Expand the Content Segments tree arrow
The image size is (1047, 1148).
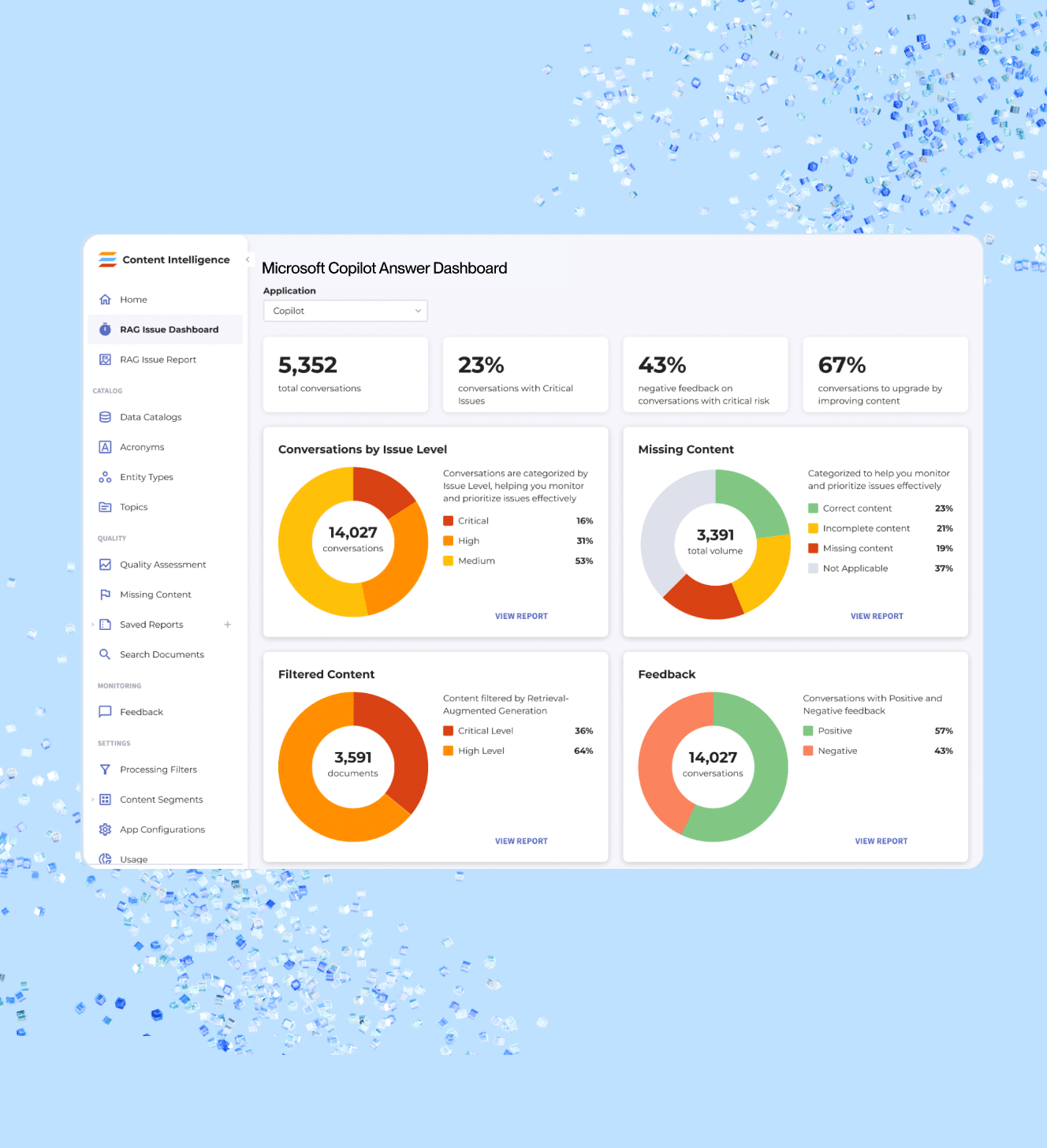(92, 799)
